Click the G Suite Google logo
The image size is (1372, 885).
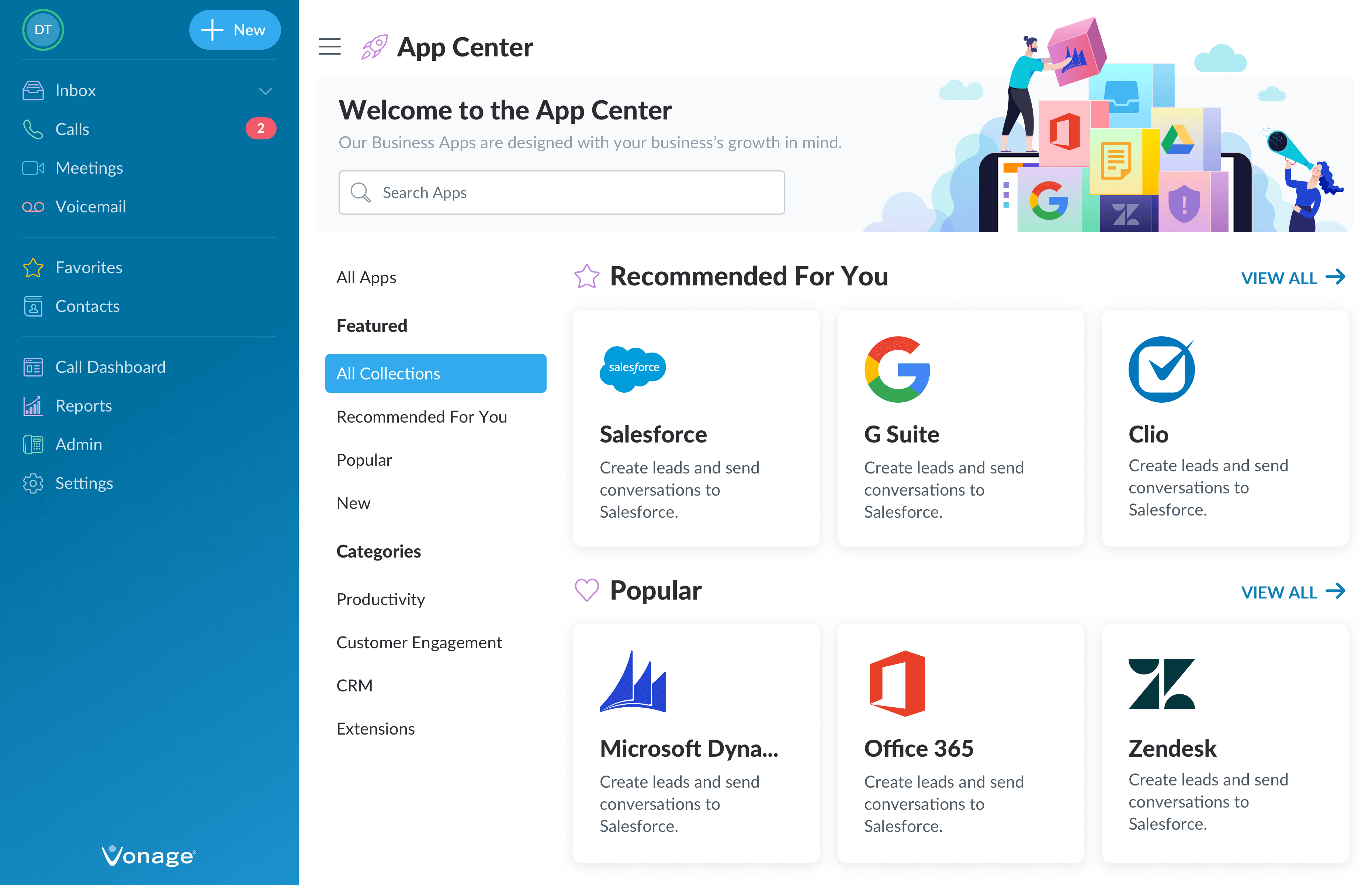(x=897, y=369)
